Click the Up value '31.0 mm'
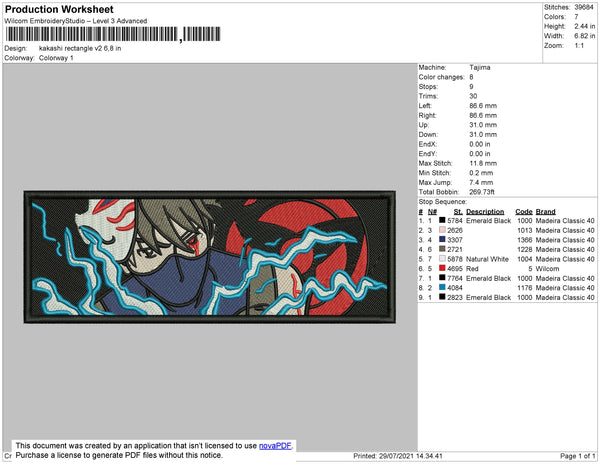Image resolution: width=600 pixels, height=464 pixels. coord(483,125)
